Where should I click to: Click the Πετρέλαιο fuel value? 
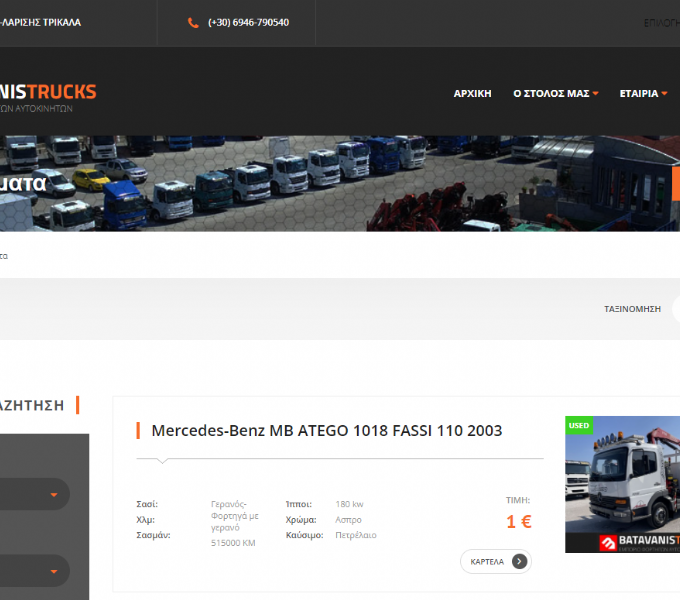(356, 535)
